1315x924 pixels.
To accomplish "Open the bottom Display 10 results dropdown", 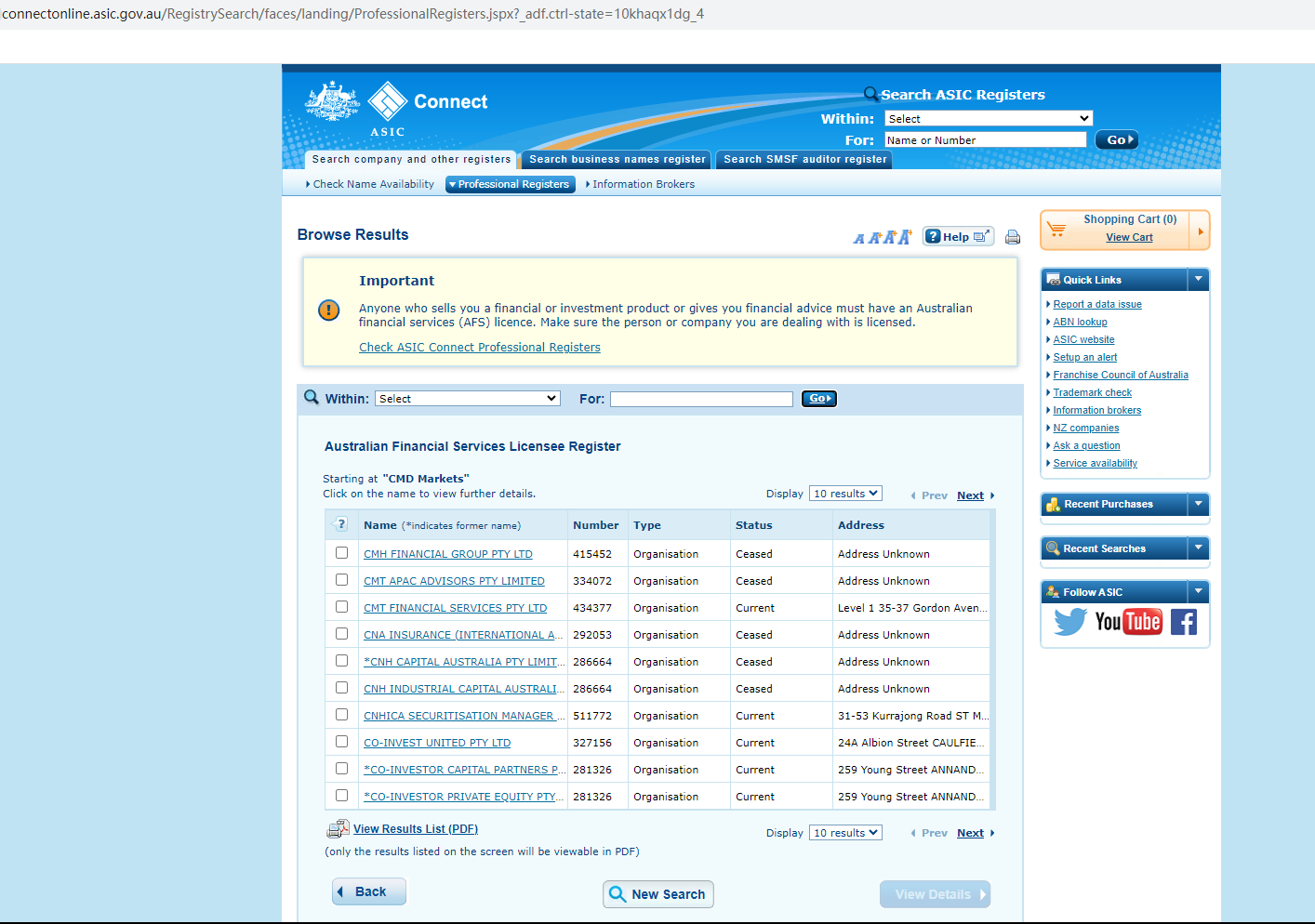I will click(x=845, y=833).
